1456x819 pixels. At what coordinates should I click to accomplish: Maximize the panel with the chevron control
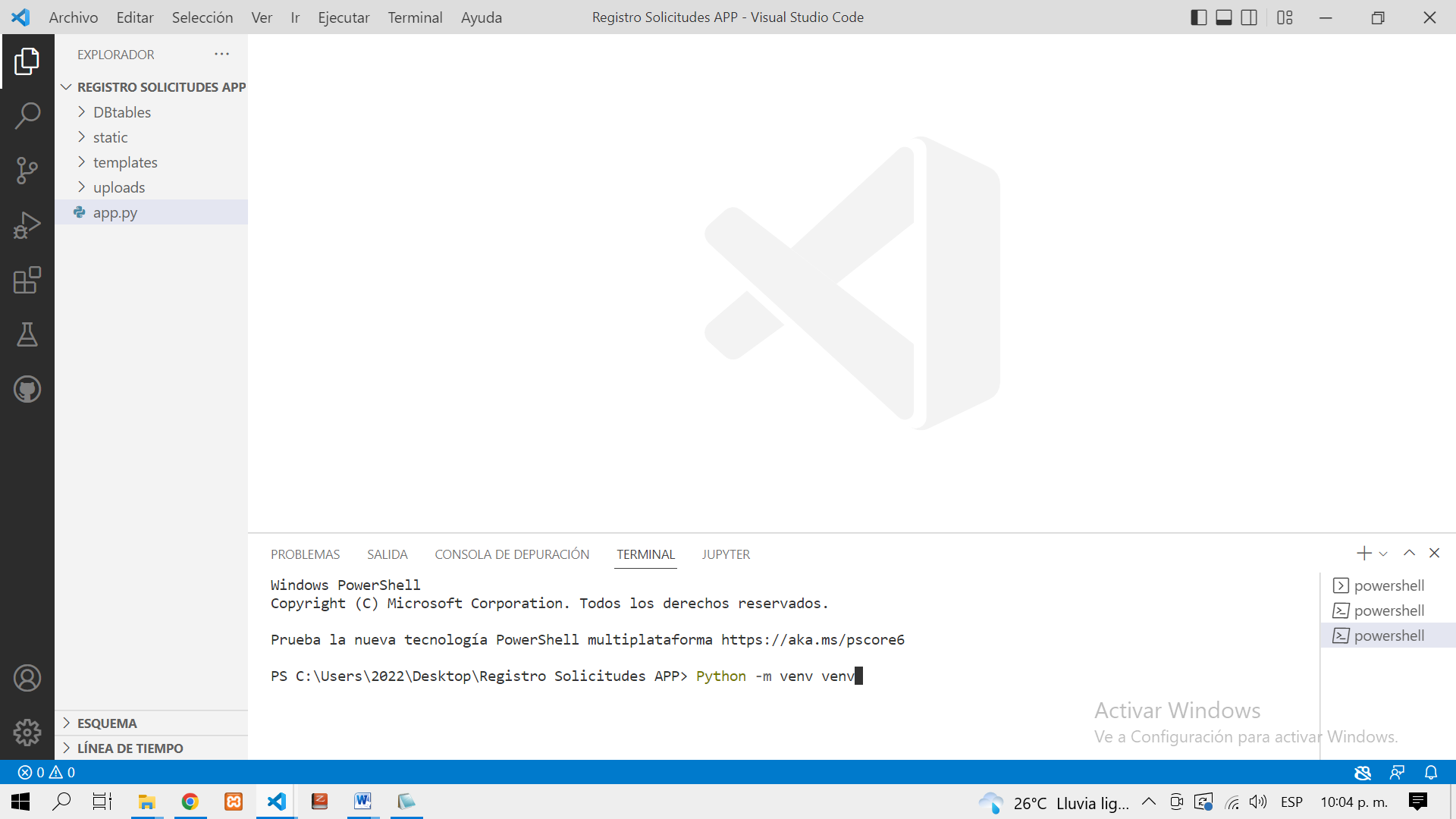click(x=1409, y=553)
